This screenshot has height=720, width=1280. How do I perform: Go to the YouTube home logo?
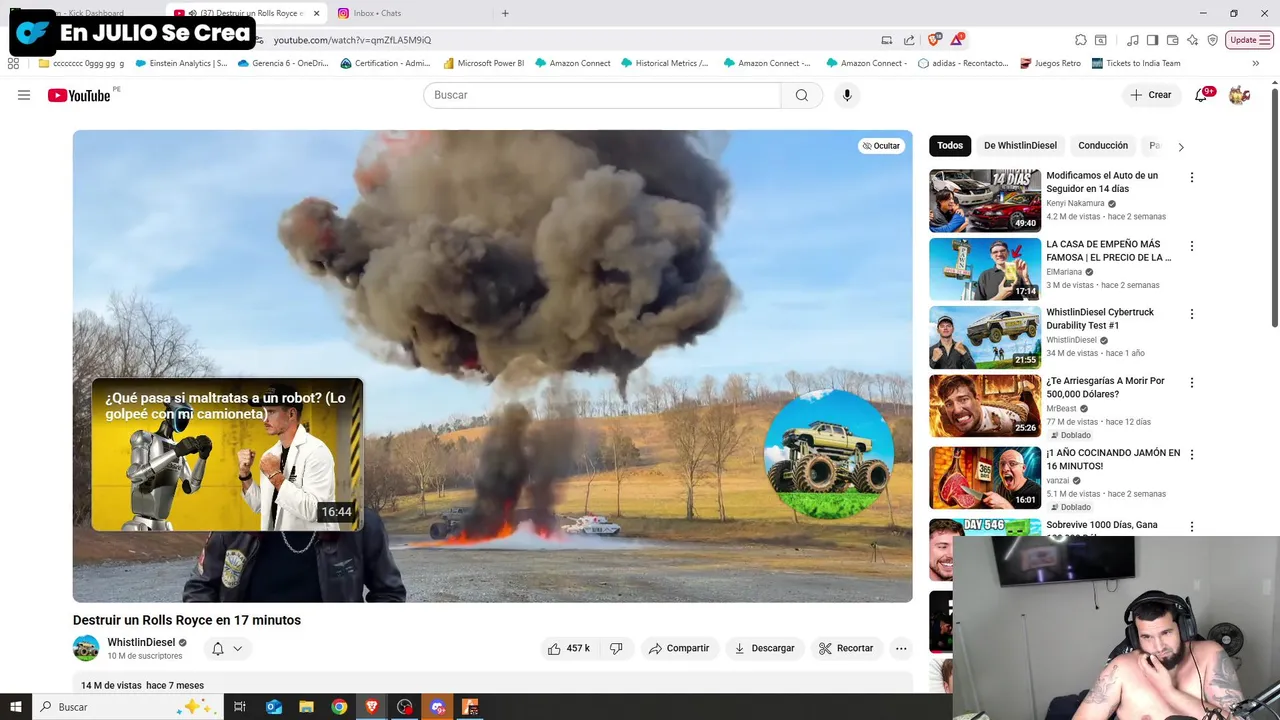point(79,95)
